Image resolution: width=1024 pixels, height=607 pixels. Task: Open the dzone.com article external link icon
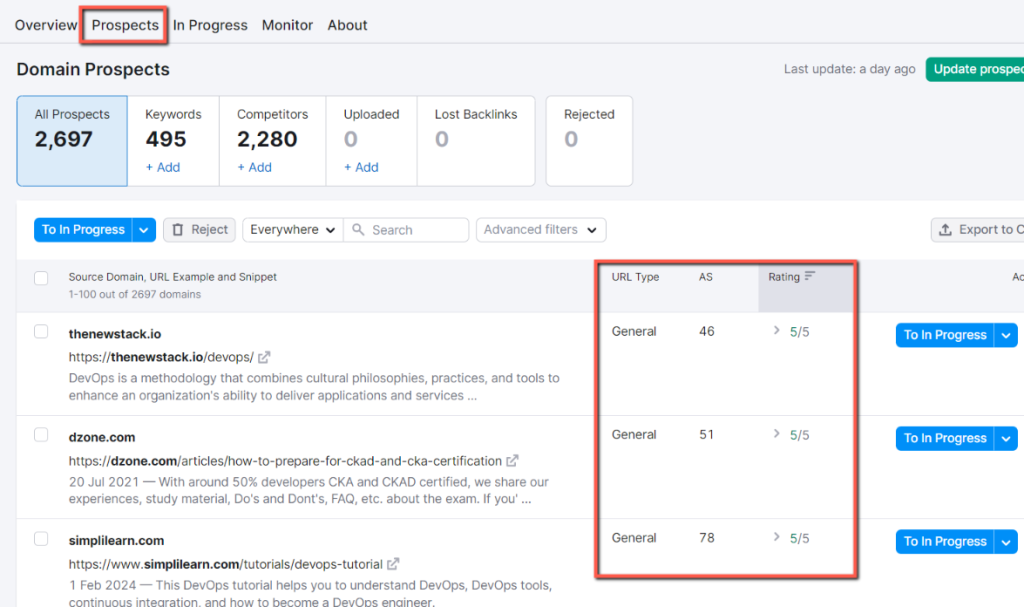(512, 460)
